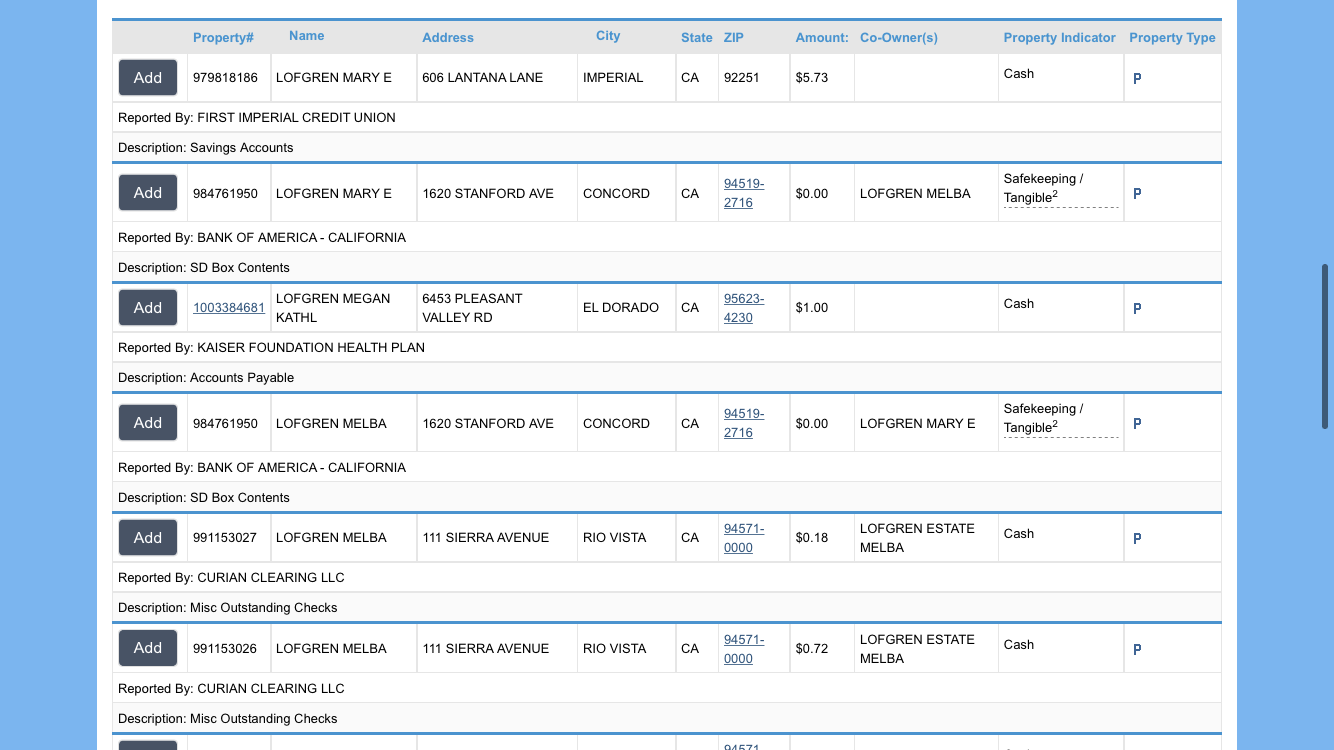Select the amount $1.00
The image size is (1334, 750).
point(812,308)
